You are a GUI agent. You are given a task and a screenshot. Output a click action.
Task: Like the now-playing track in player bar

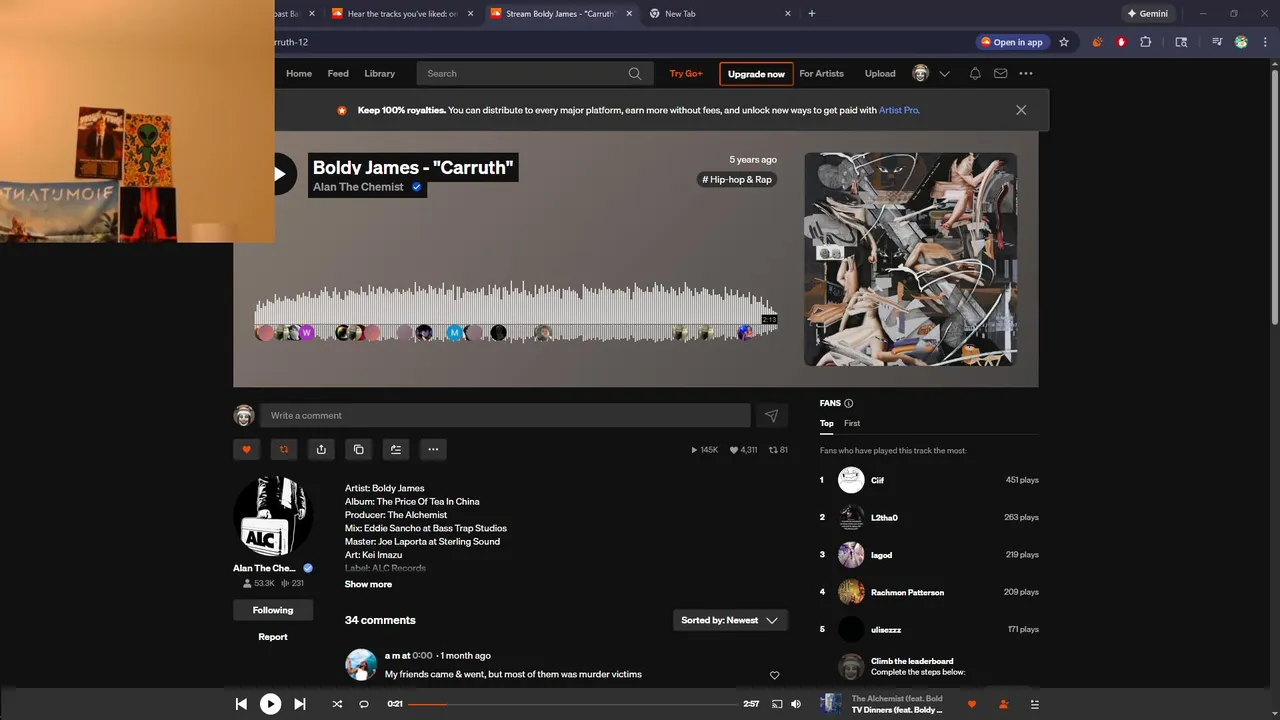pos(971,704)
